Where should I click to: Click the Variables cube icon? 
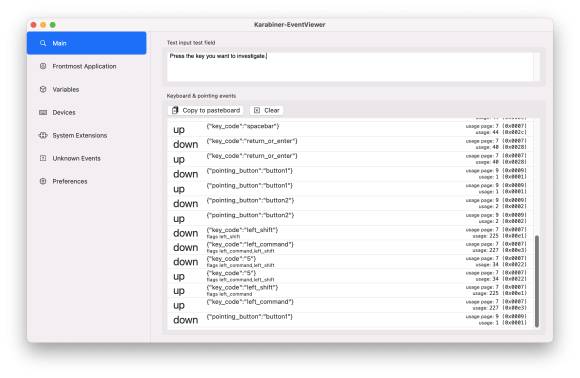(43, 89)
